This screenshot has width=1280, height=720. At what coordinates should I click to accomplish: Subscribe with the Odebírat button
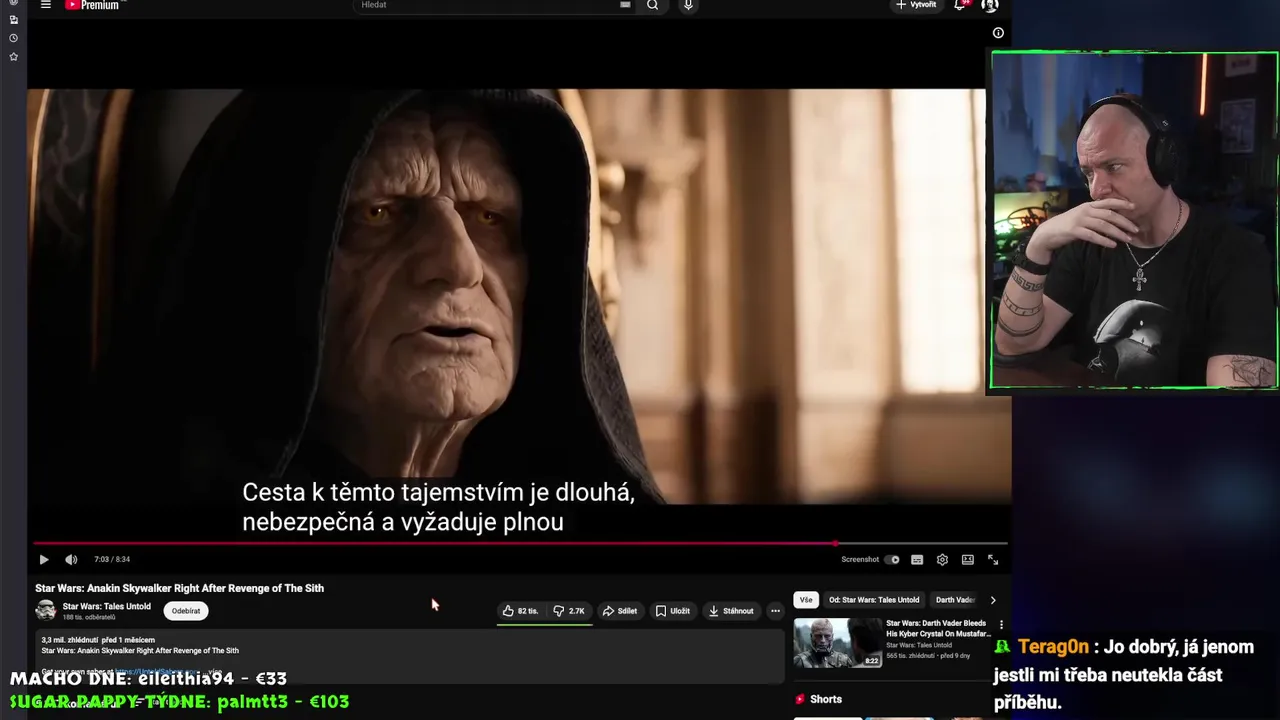click(x=186, y=611)
